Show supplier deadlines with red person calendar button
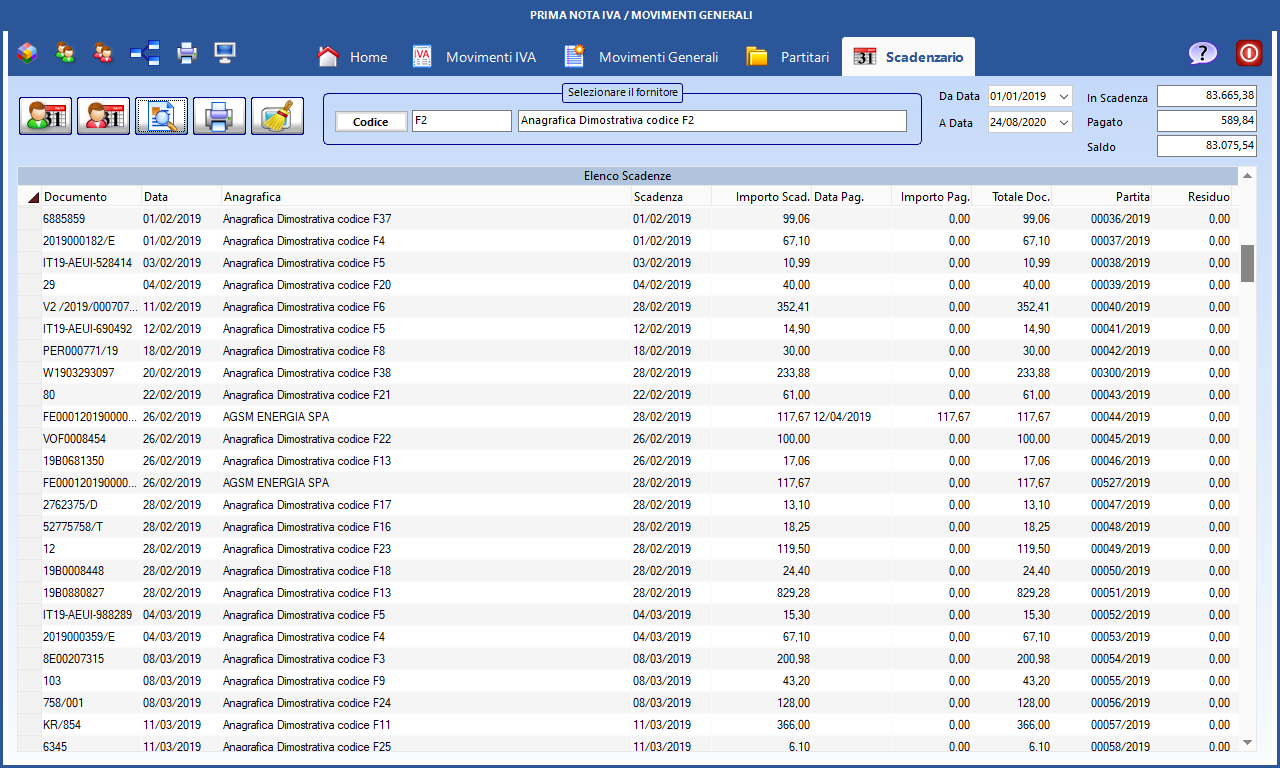 coord(103,116)
